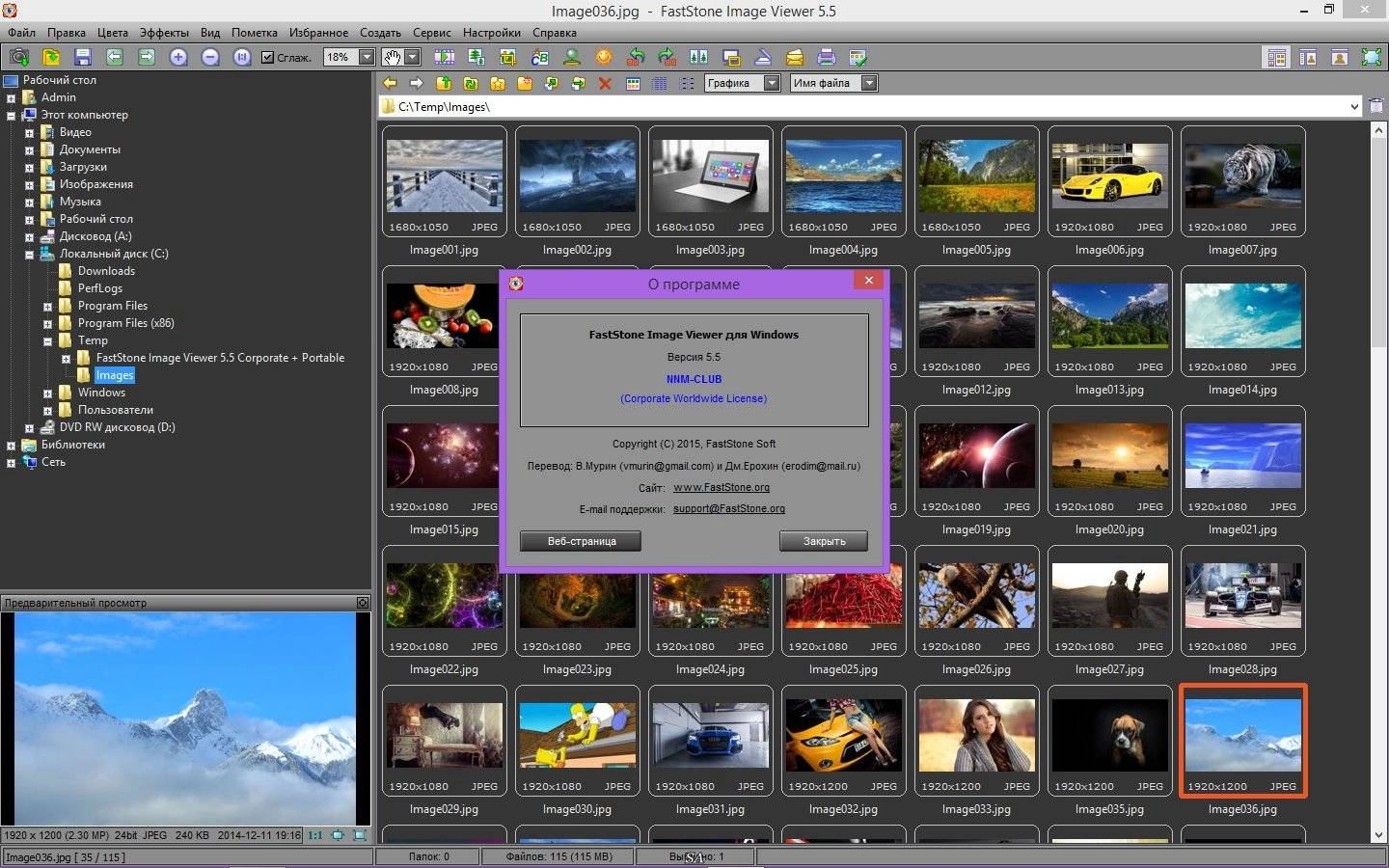
Task: Switch to list view icon
Action: click(687, 83)
